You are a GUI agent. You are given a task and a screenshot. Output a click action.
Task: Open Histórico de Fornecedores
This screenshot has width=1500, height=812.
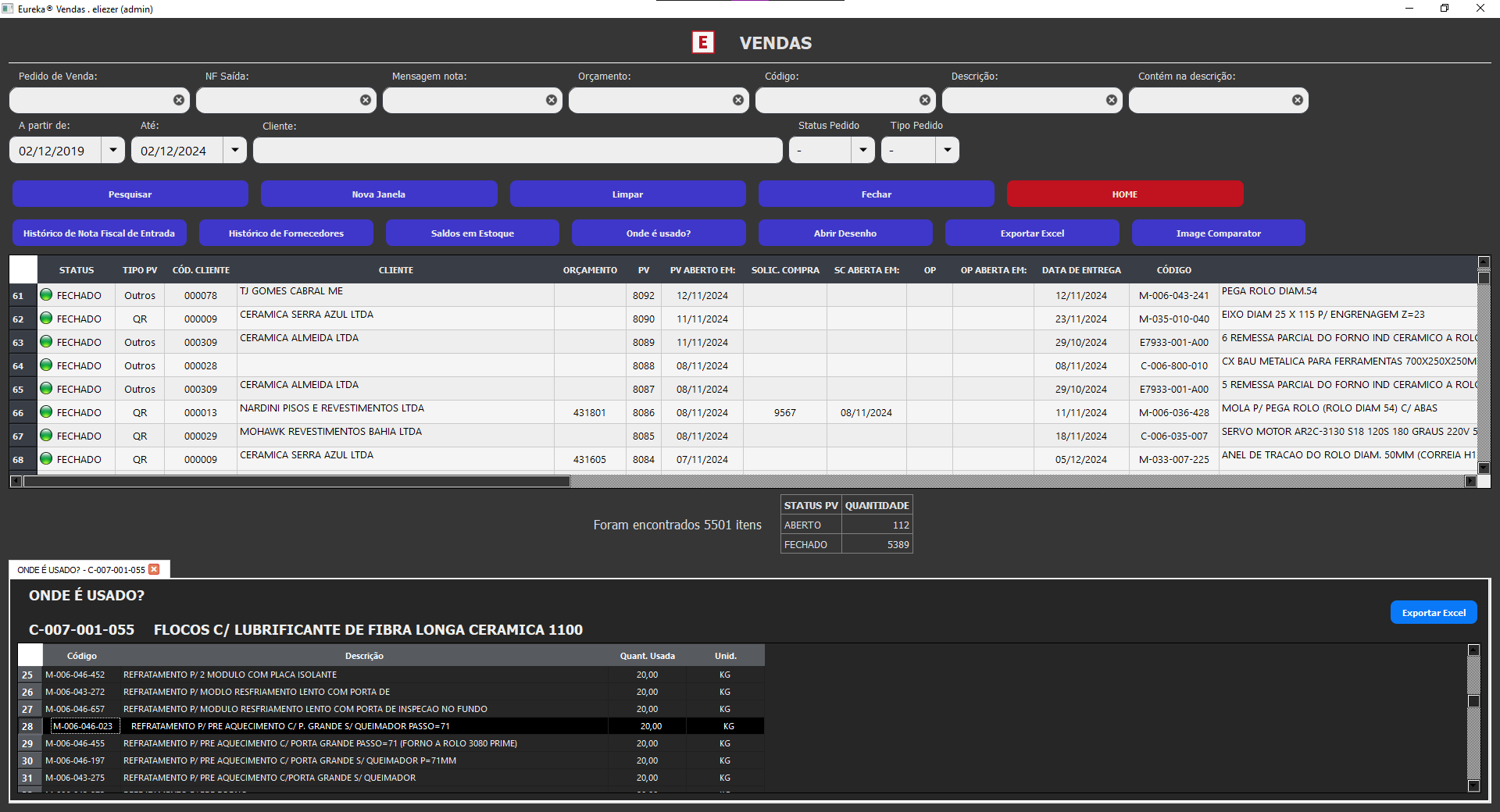coord(286,233)
